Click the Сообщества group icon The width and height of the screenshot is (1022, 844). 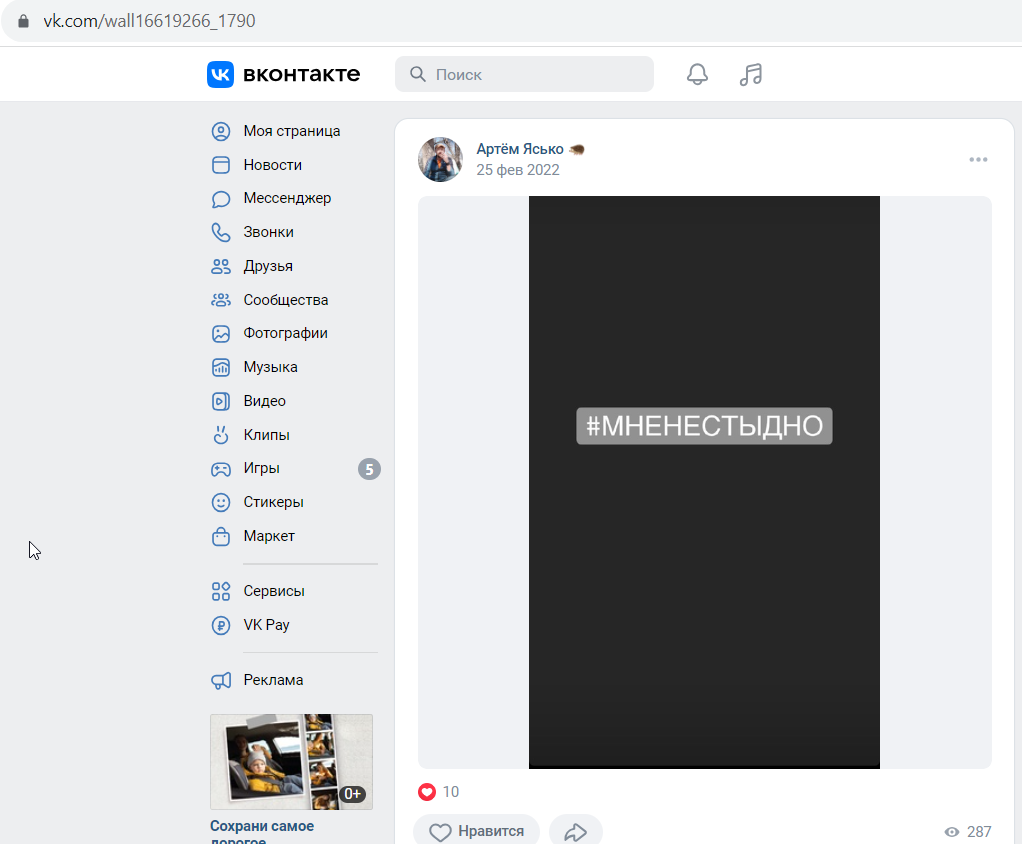pyautogui.click(x=221, y=300)
